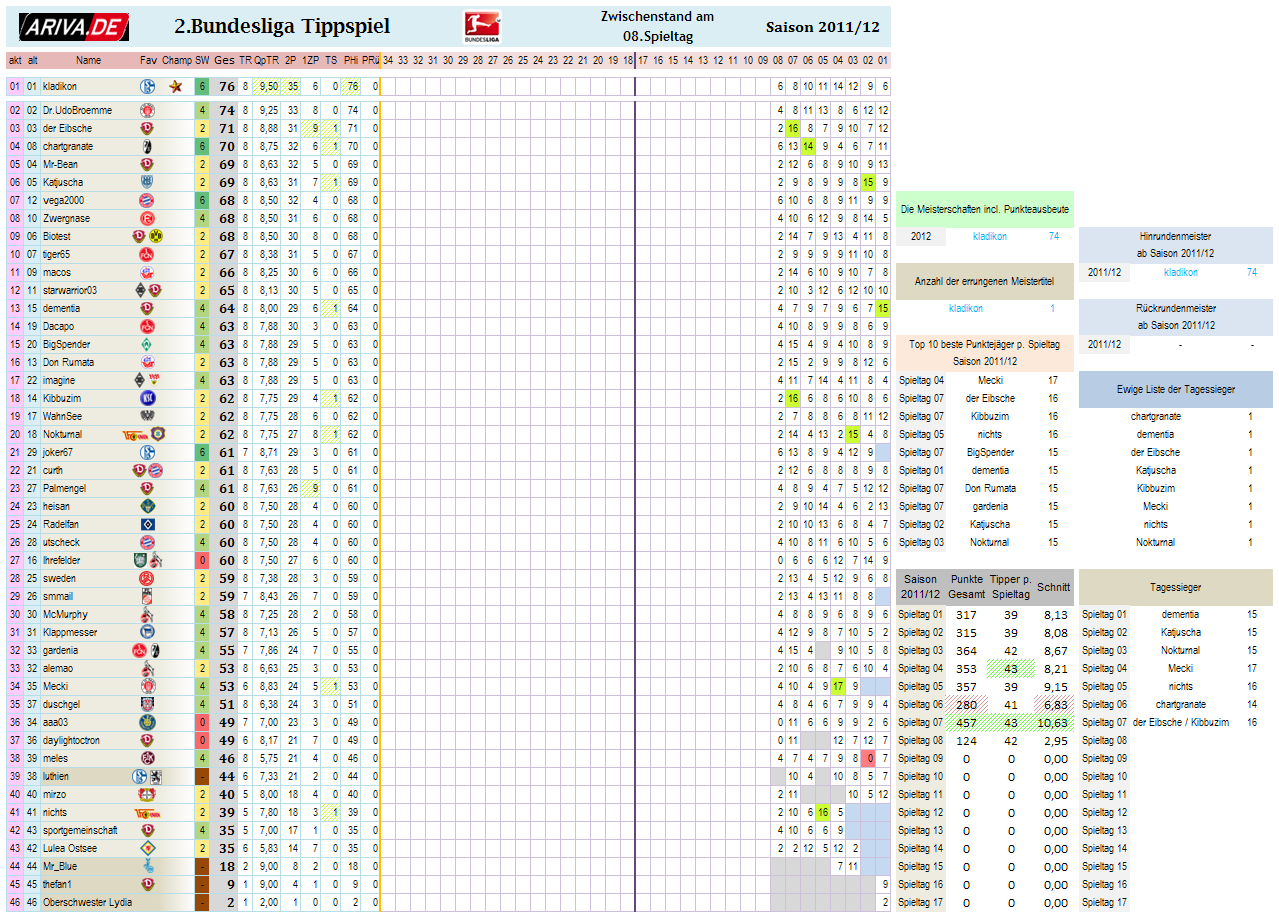Click 'Mecki' in the Top 10 Punktejäger list
The image size is (1279, 918).
990,381
